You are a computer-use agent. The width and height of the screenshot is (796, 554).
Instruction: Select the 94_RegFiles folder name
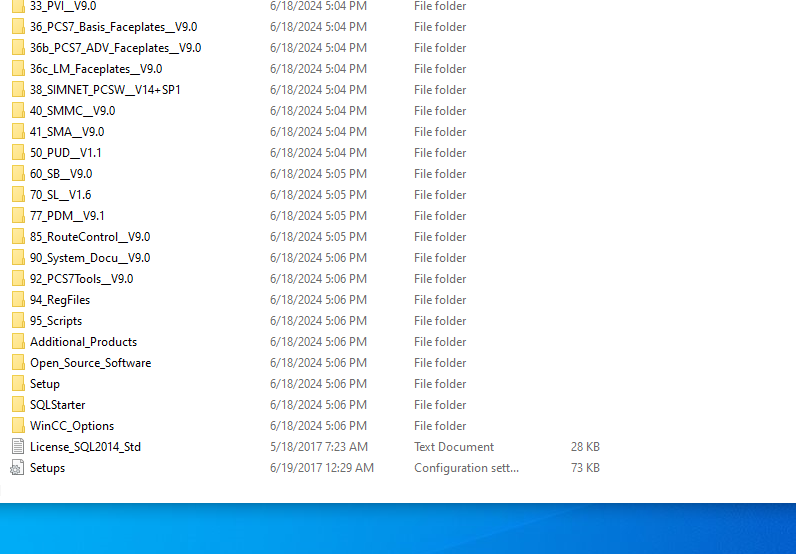point(60,300)
